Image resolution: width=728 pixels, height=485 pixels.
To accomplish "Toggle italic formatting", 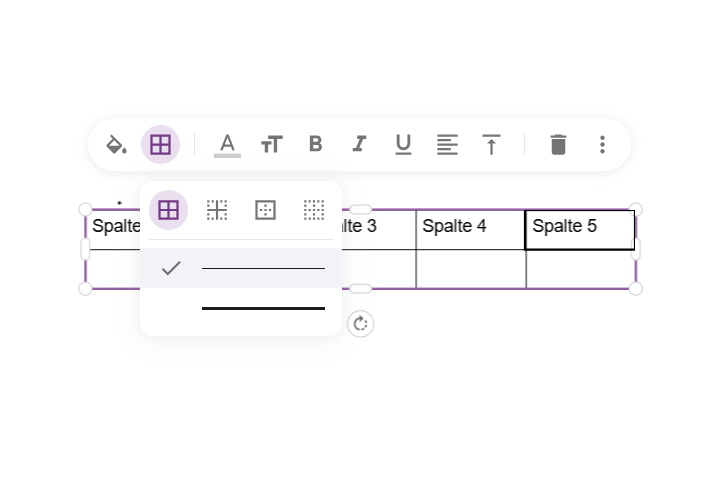I will pyautogui.click(x=359, y=144).
